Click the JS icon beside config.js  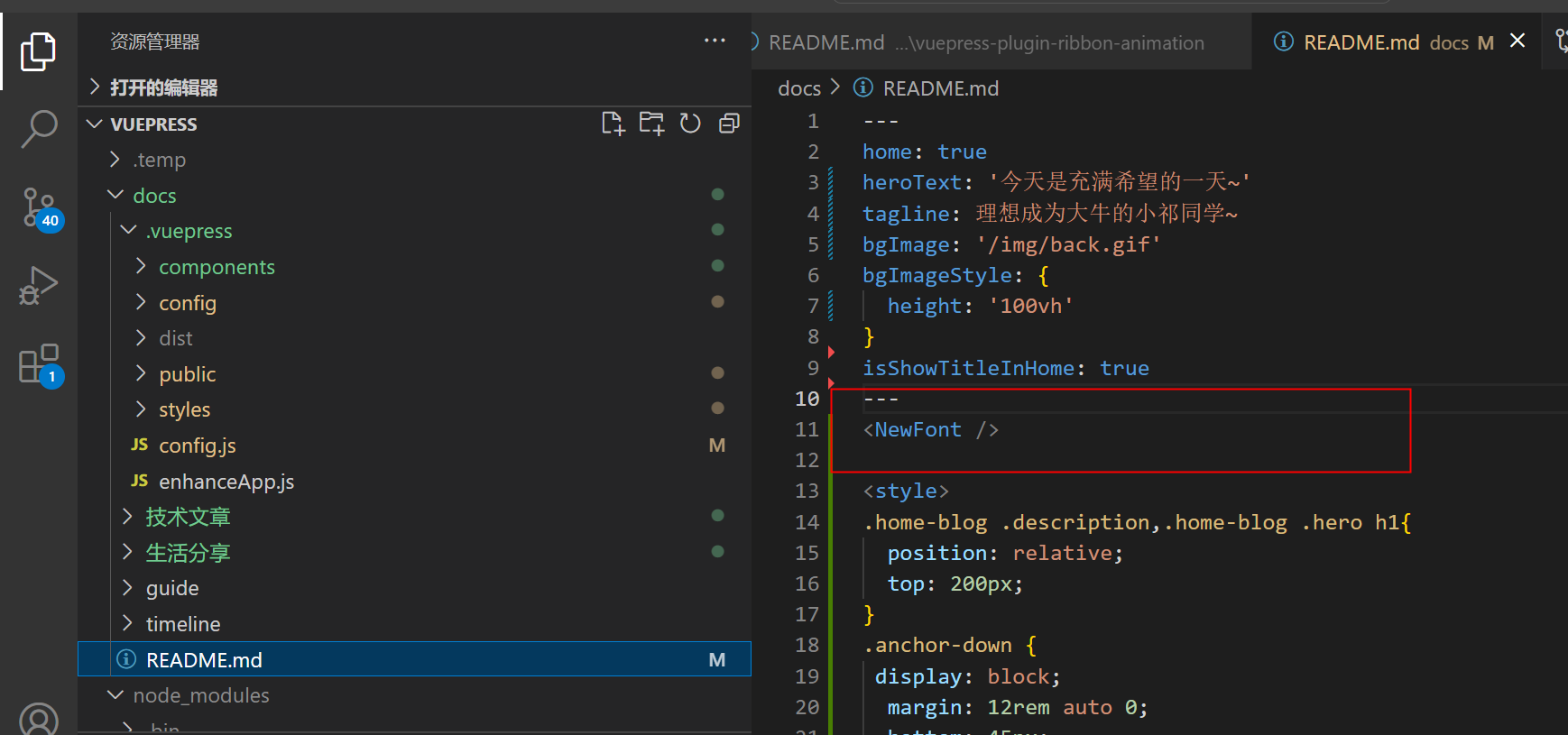[139, 445]
